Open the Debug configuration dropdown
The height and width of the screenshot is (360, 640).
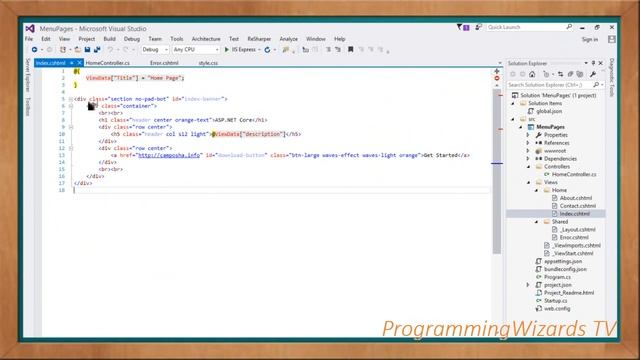point(155,49)
